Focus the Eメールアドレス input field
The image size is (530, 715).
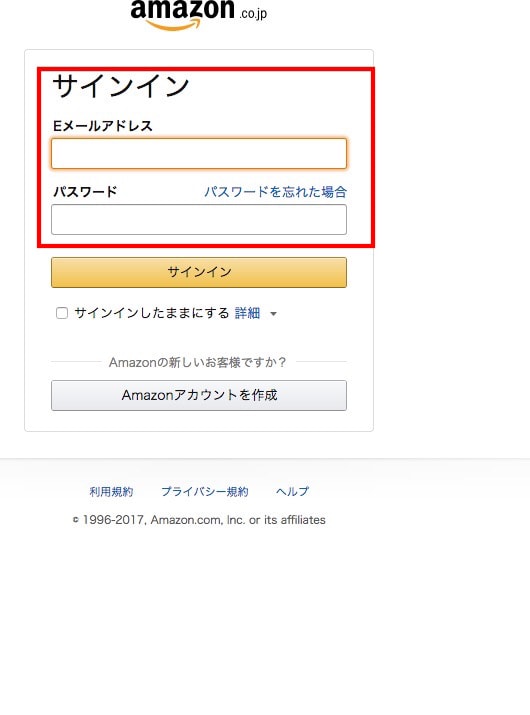pos(199,154)
